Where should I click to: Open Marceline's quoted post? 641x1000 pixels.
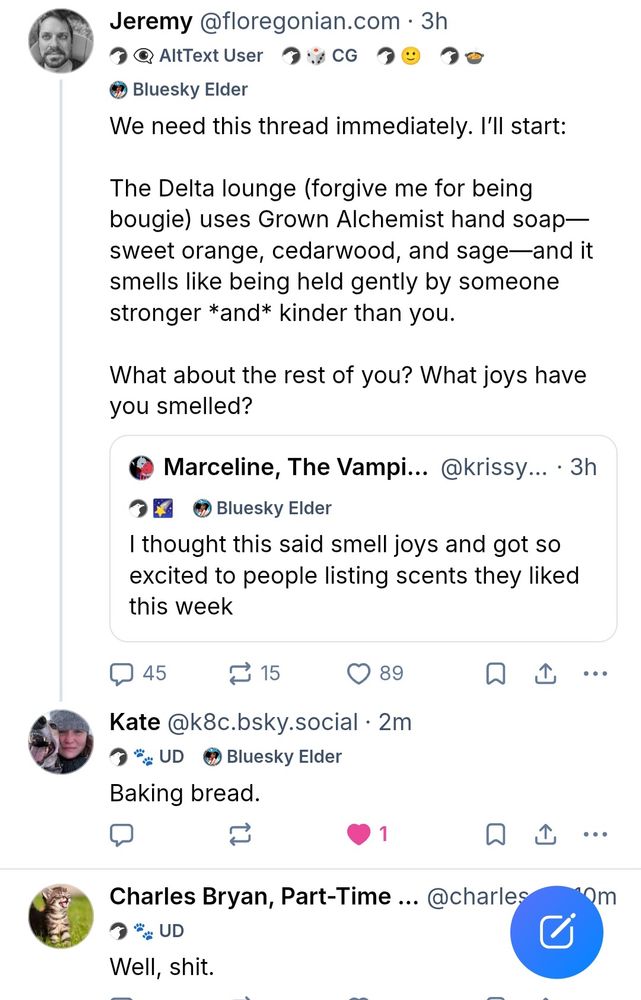click(362, 575)
